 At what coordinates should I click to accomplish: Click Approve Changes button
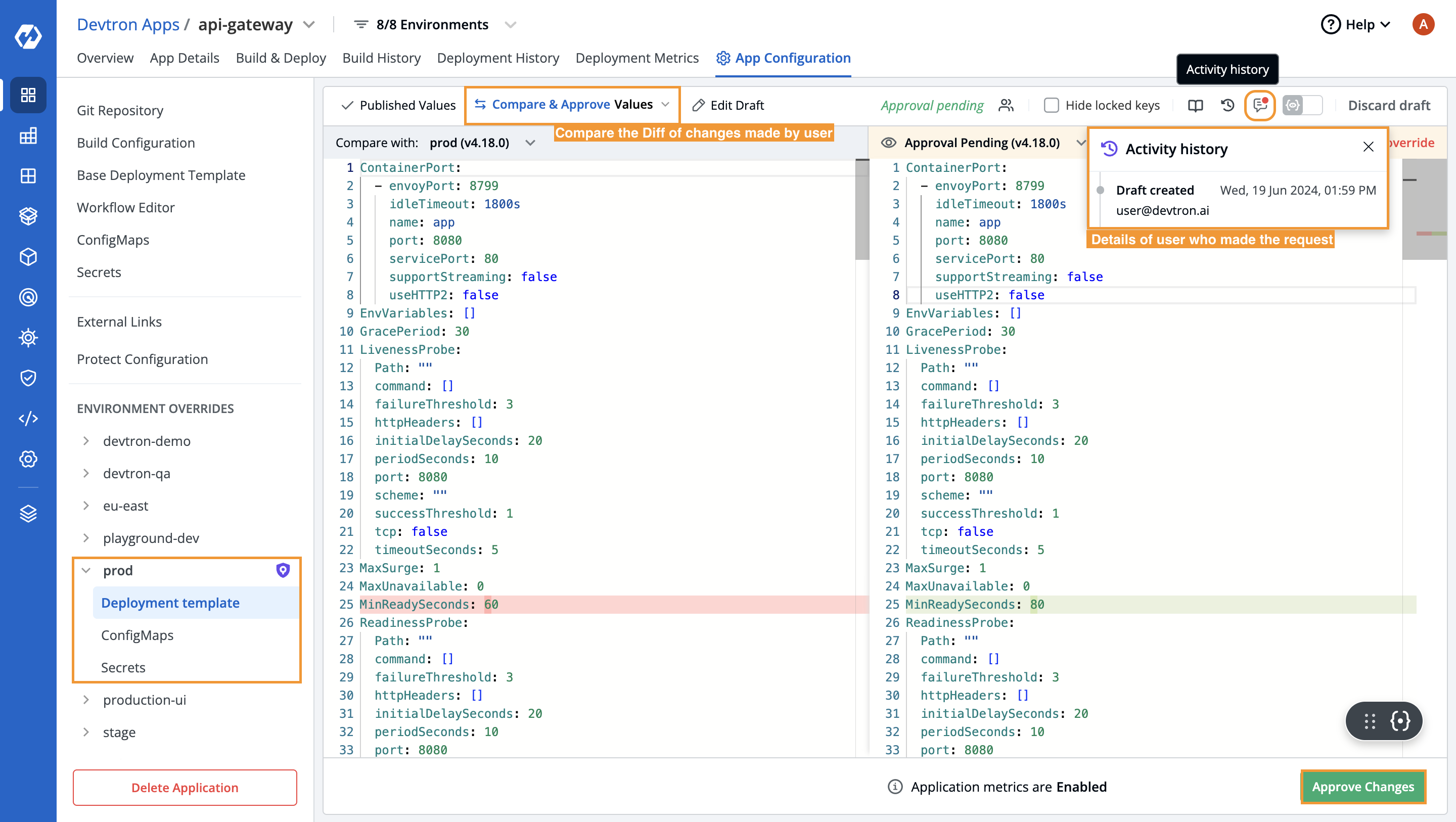[1363, 787]
